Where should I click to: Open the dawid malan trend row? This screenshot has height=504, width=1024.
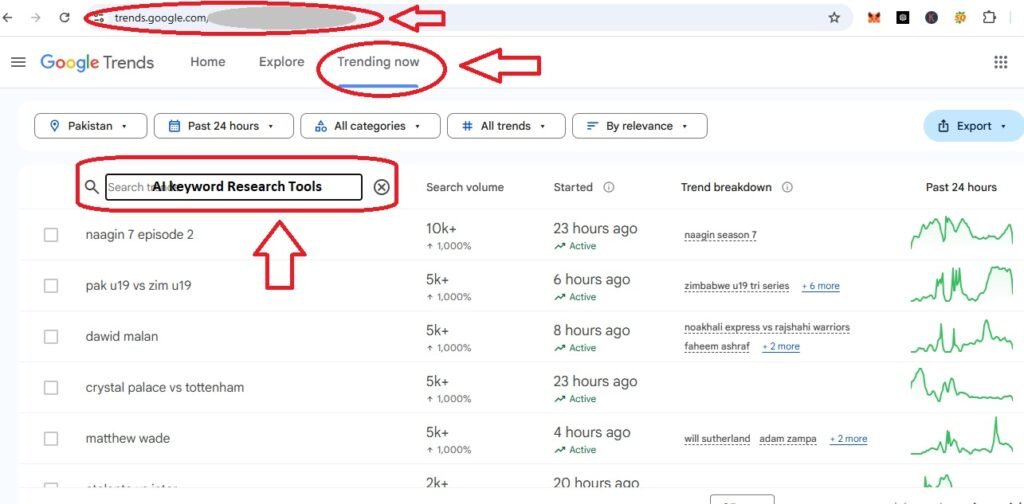pyautogui.click(x=122, y=336)
